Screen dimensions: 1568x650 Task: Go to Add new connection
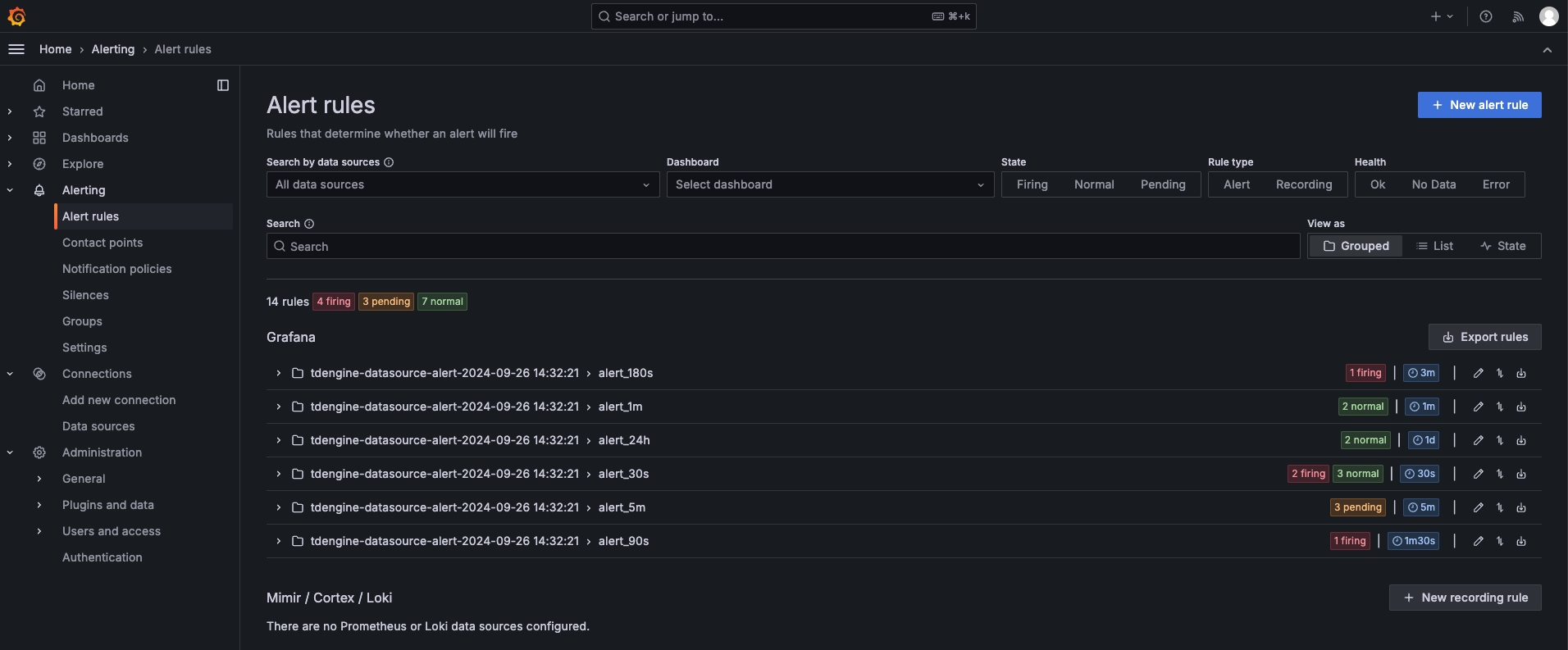119,400
